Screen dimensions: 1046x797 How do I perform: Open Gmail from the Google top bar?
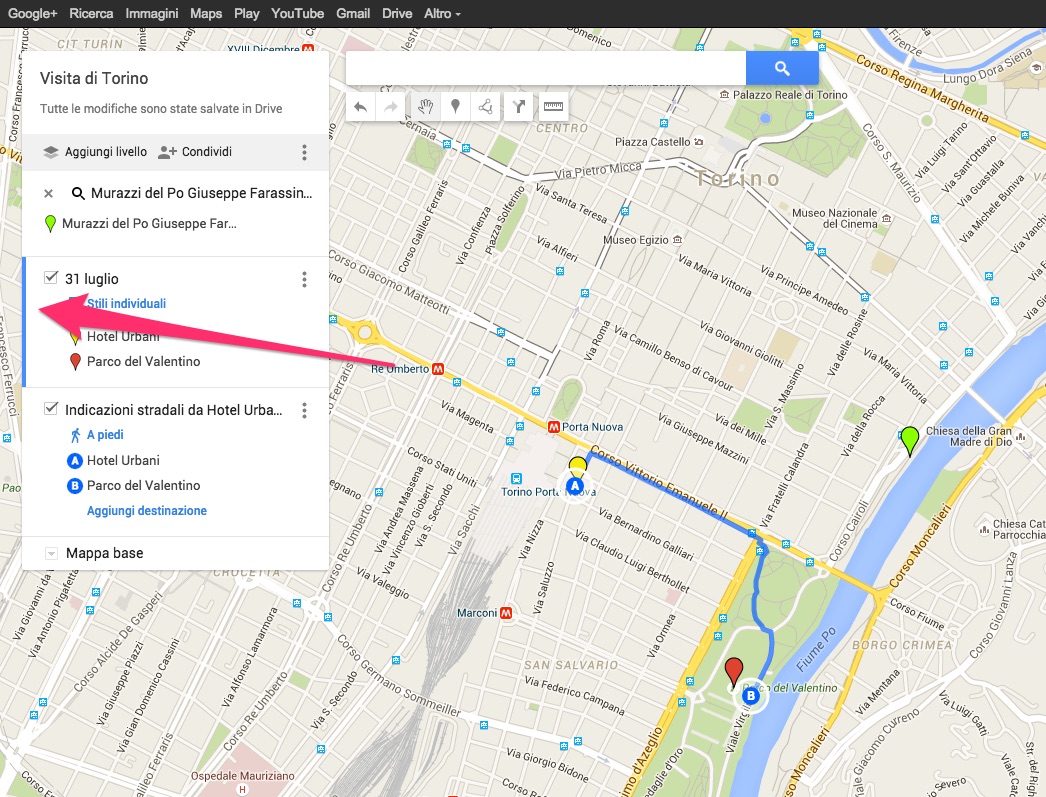coord(353,14)
